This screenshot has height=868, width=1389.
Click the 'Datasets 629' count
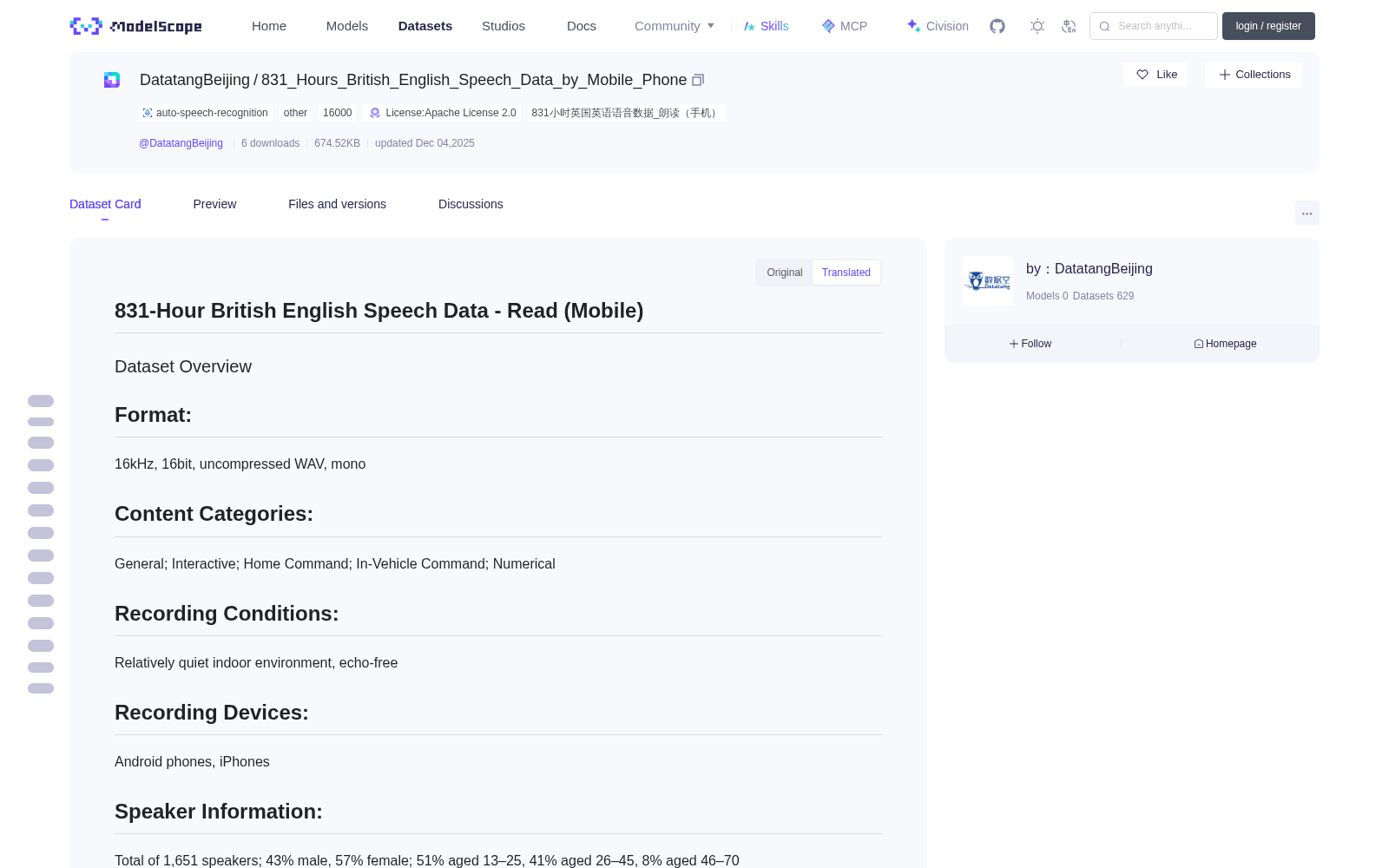[x=1103, y=296]
